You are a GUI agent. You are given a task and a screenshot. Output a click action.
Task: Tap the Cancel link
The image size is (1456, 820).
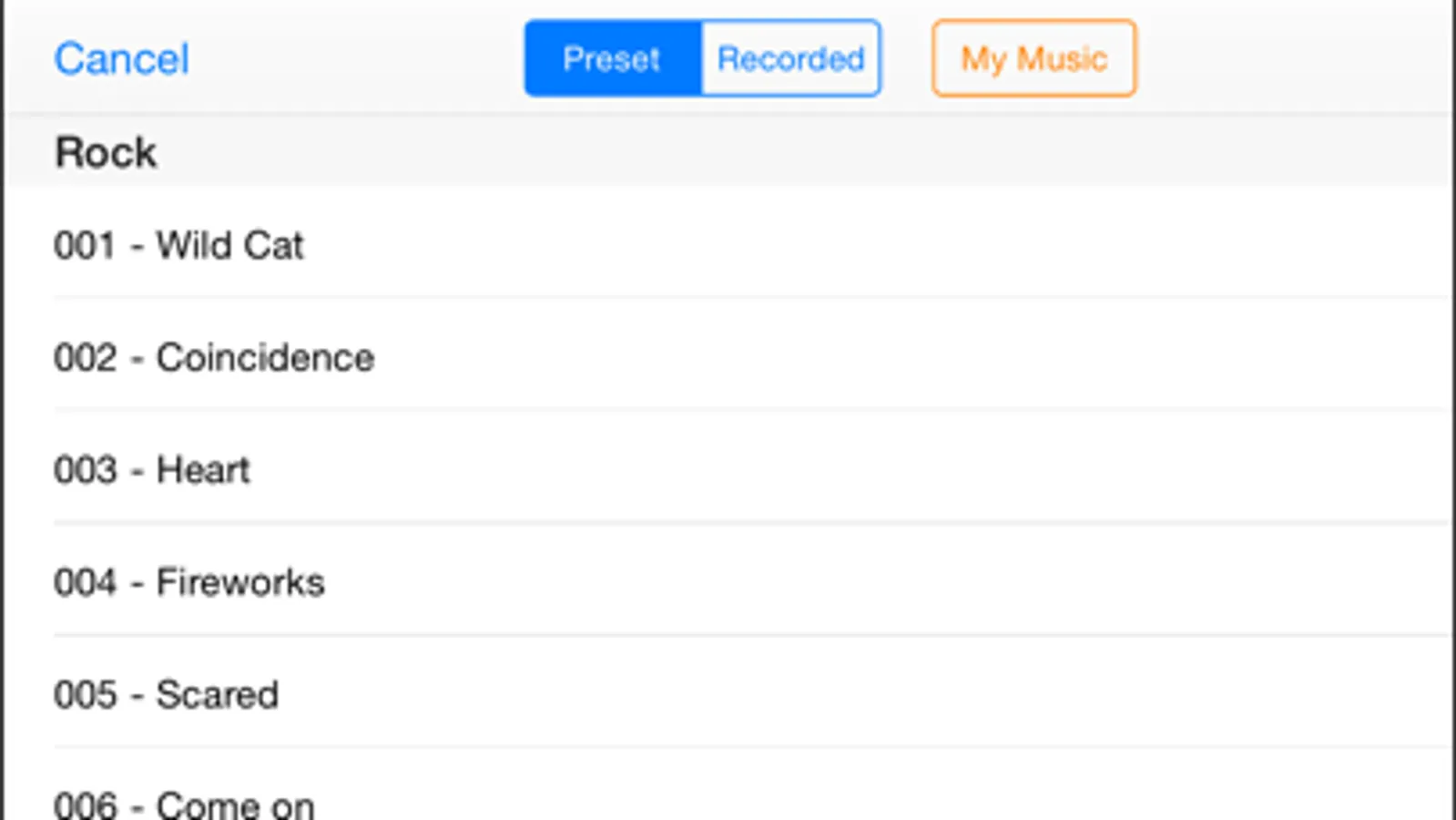tap(121, 59)
